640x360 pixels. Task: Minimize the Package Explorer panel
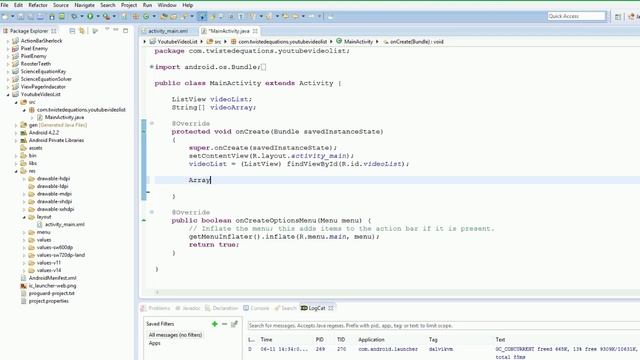pos(116,30)
